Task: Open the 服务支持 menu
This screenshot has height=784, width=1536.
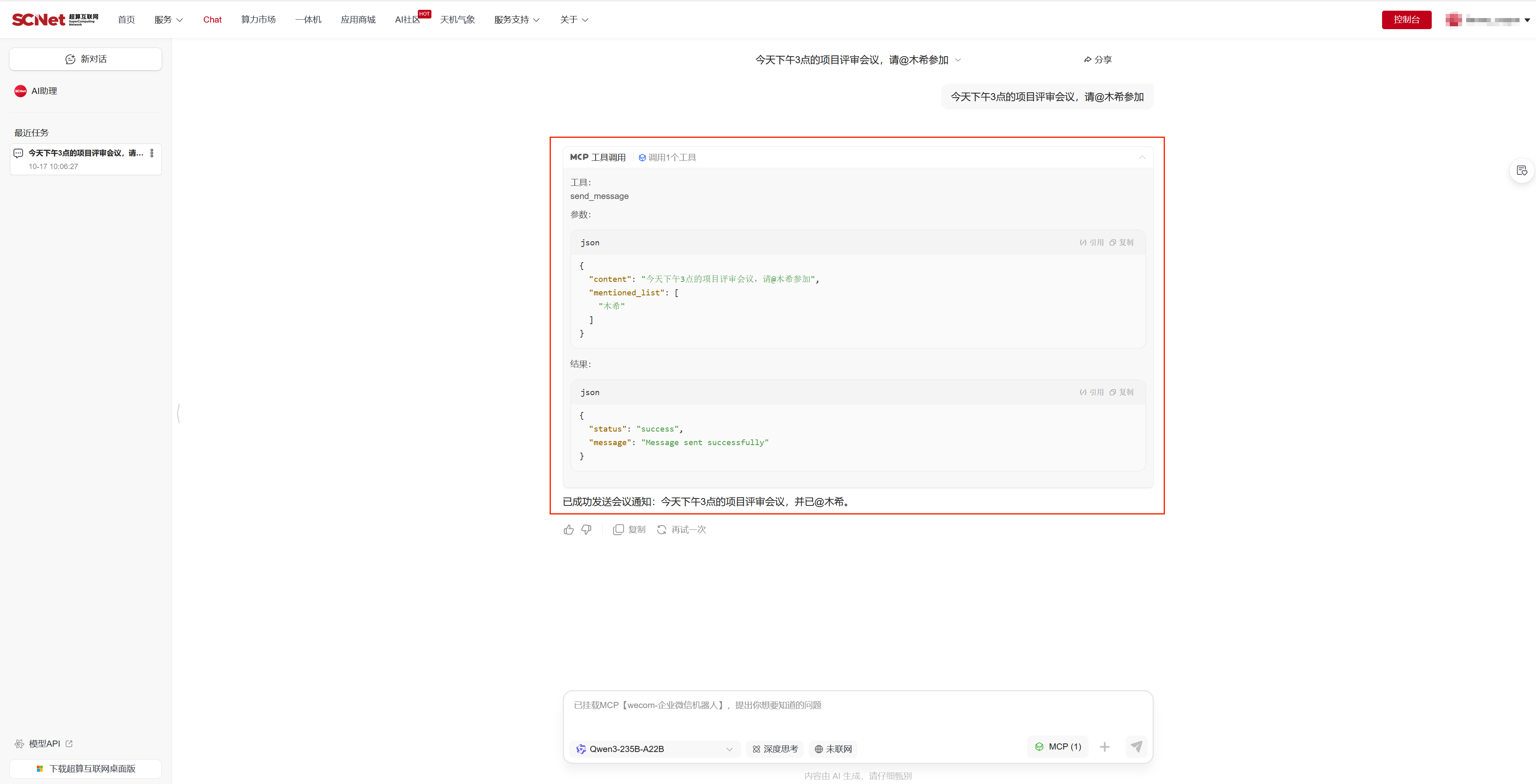Action: [x=516, y=20]
